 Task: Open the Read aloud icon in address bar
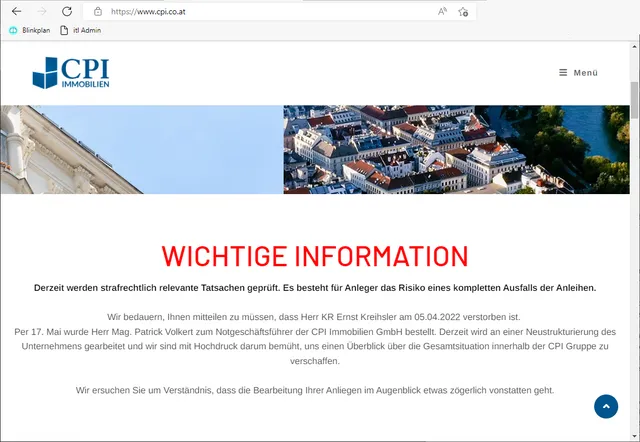(x=442, y=11)
